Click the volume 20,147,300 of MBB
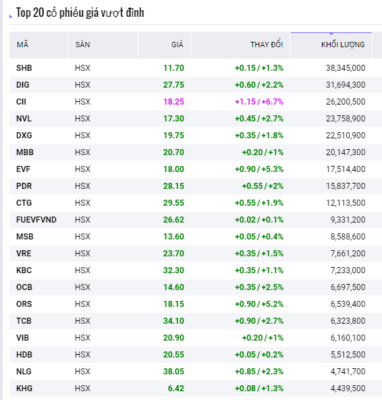Image resolution: width=382 pixels, height=400 pixels. [346, 152]
